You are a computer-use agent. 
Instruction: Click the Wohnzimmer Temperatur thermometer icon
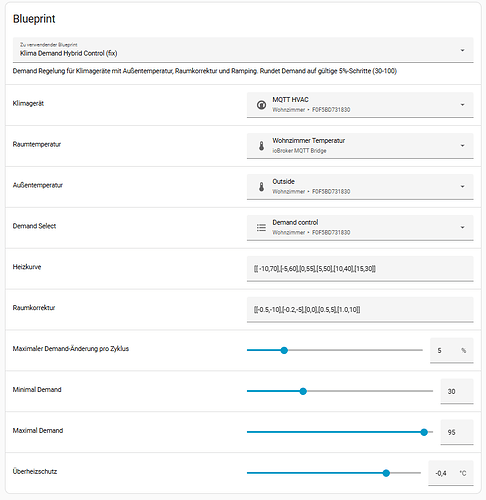261,146
